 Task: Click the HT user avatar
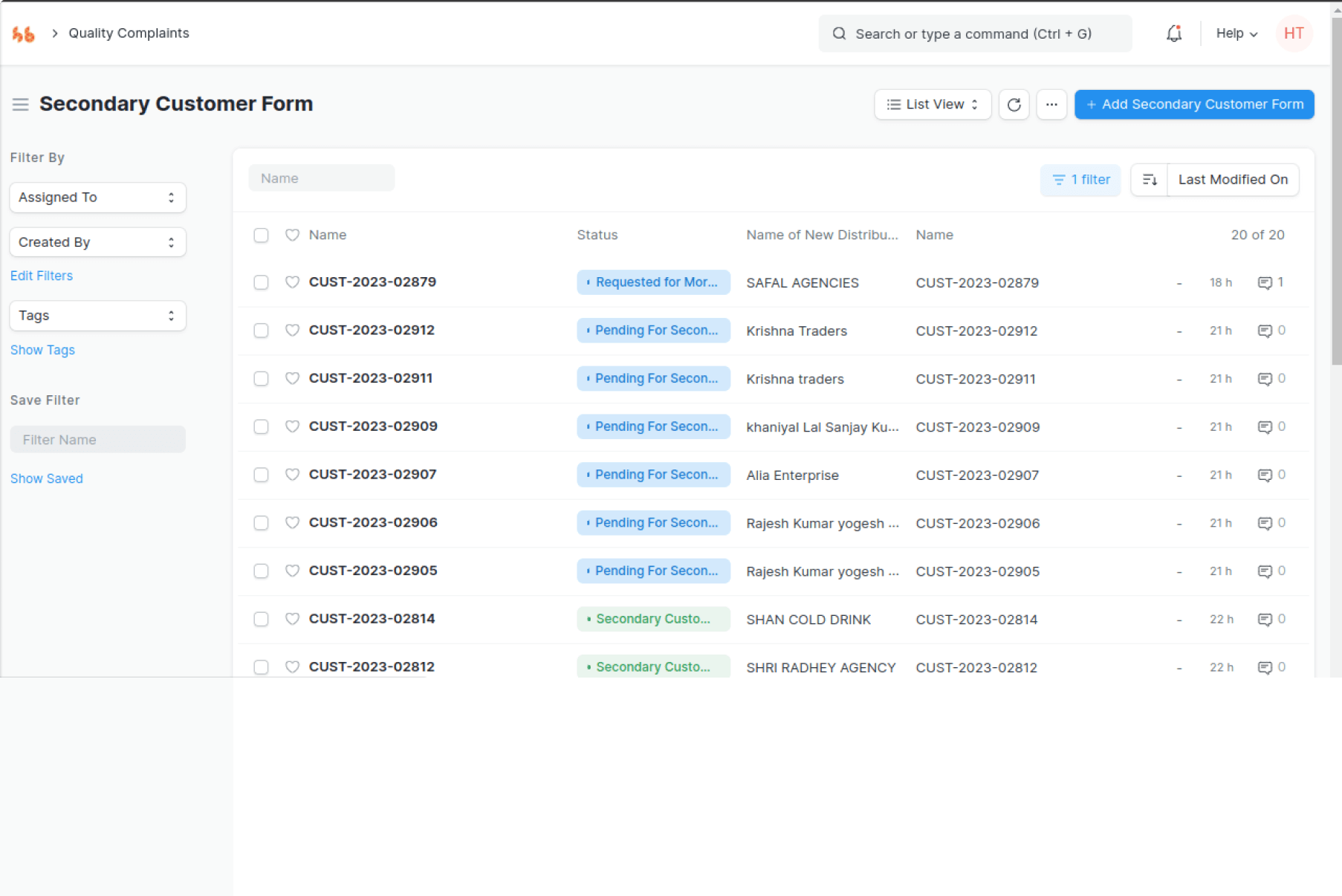[1293, 33]
